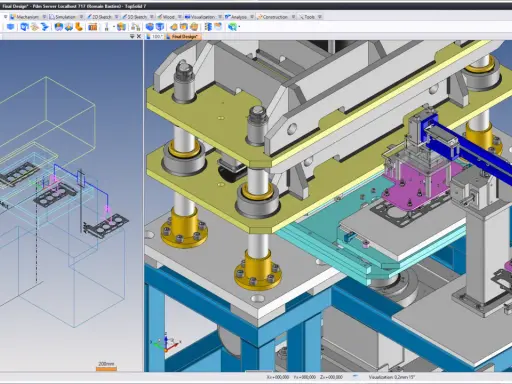Click the blue cube with magnifier toolbar icon
The width and height of the screenshot is (512, 384).
click(24, 27)
